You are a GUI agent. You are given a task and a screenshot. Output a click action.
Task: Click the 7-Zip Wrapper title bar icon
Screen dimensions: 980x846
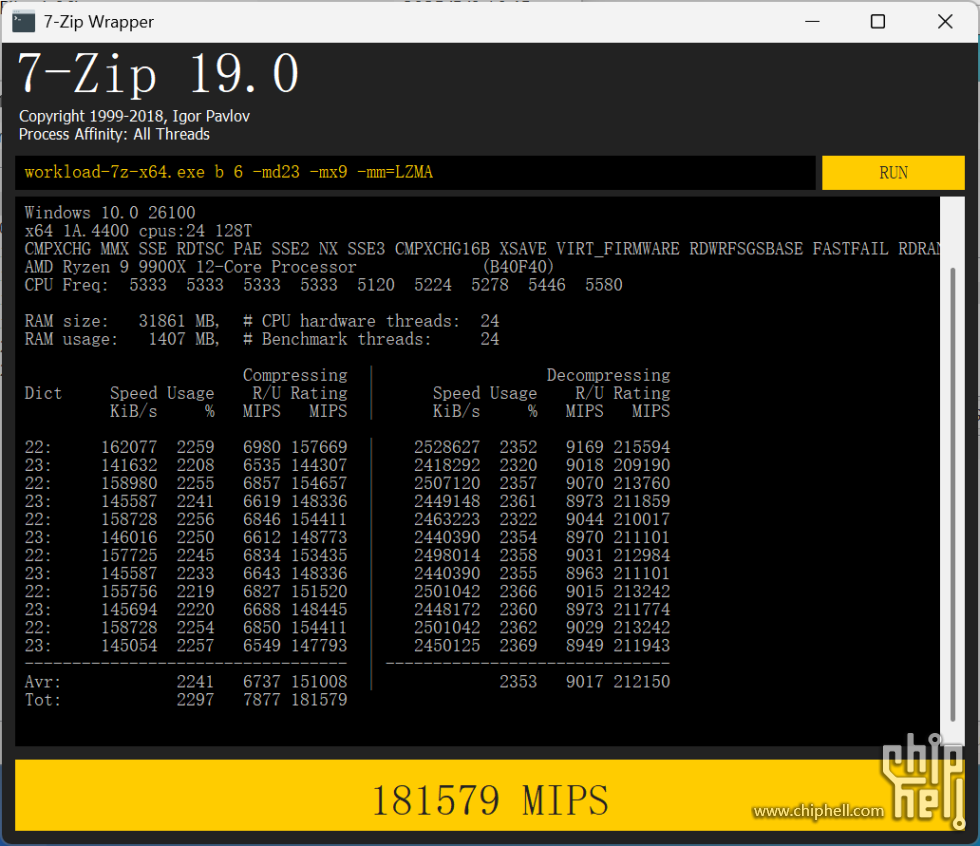(x=24, y=22)
